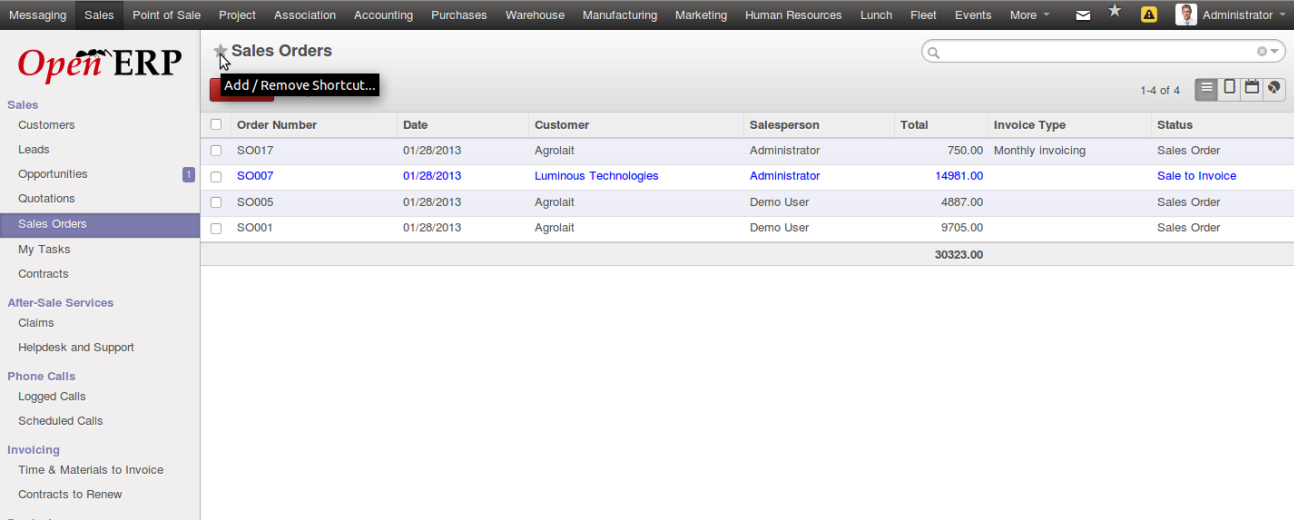1294x520 pixels.
Task: Expand the More menu dropdown
Action: [1029, 15]
